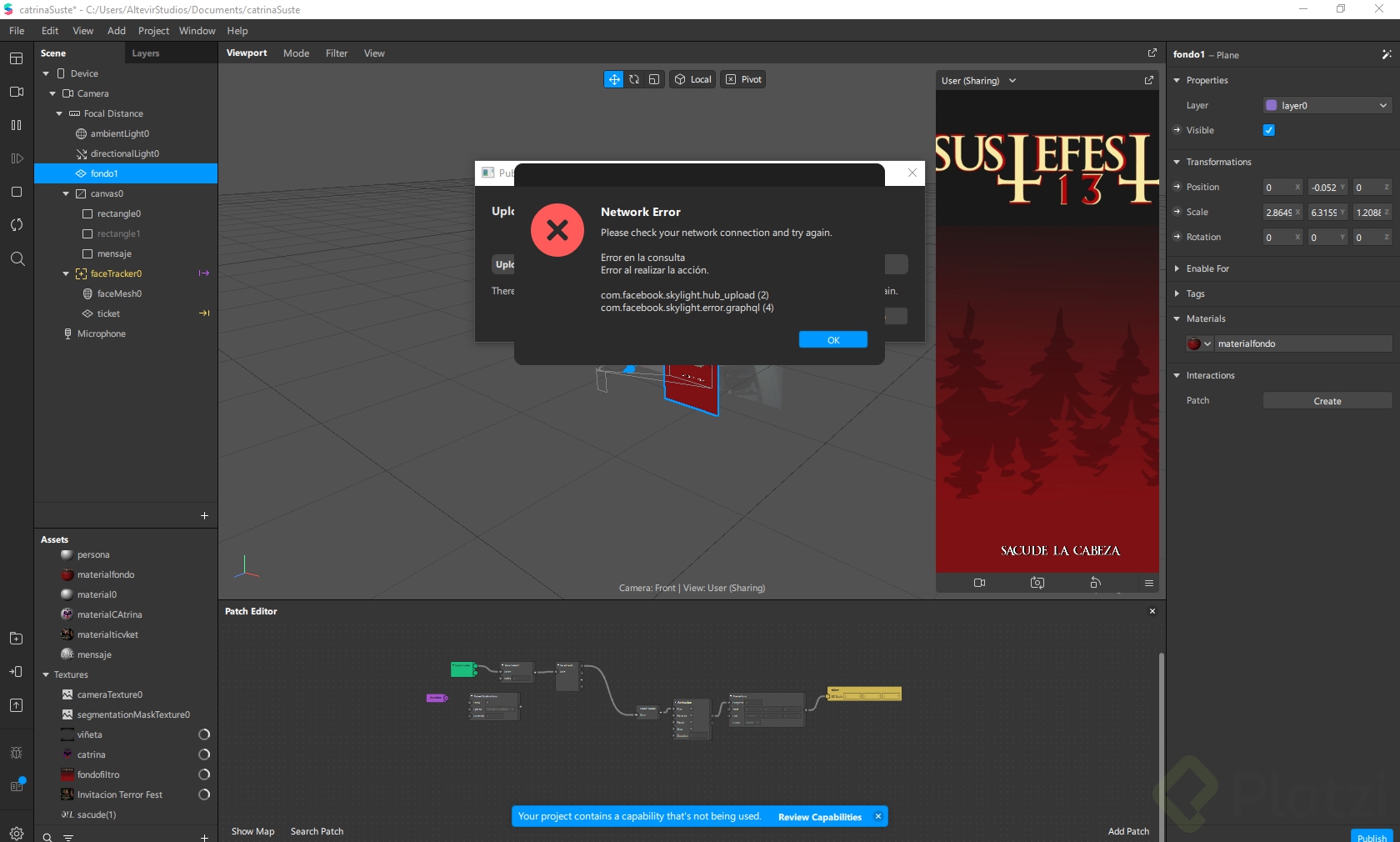Select the yellow patch node in Patch Editor
This screenshot has width=1400, height=842.
[864, 694]
